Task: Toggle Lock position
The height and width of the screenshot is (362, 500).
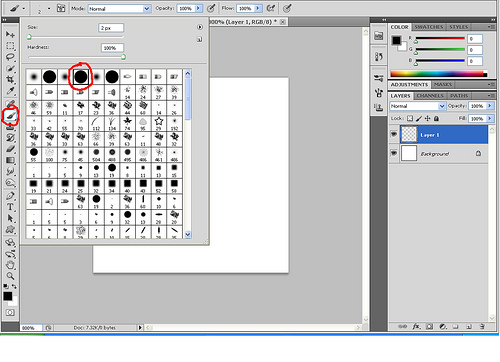Action: [428, 118]
